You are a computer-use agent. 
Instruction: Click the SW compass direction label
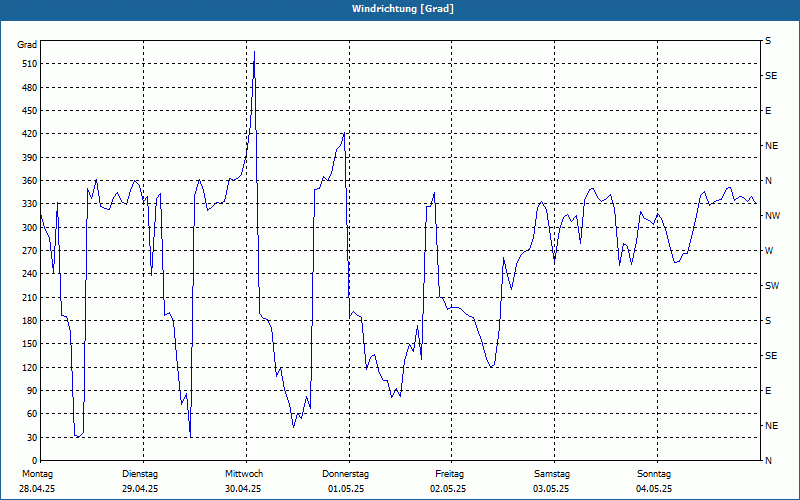pyautogui.click(x=771, y=286)
